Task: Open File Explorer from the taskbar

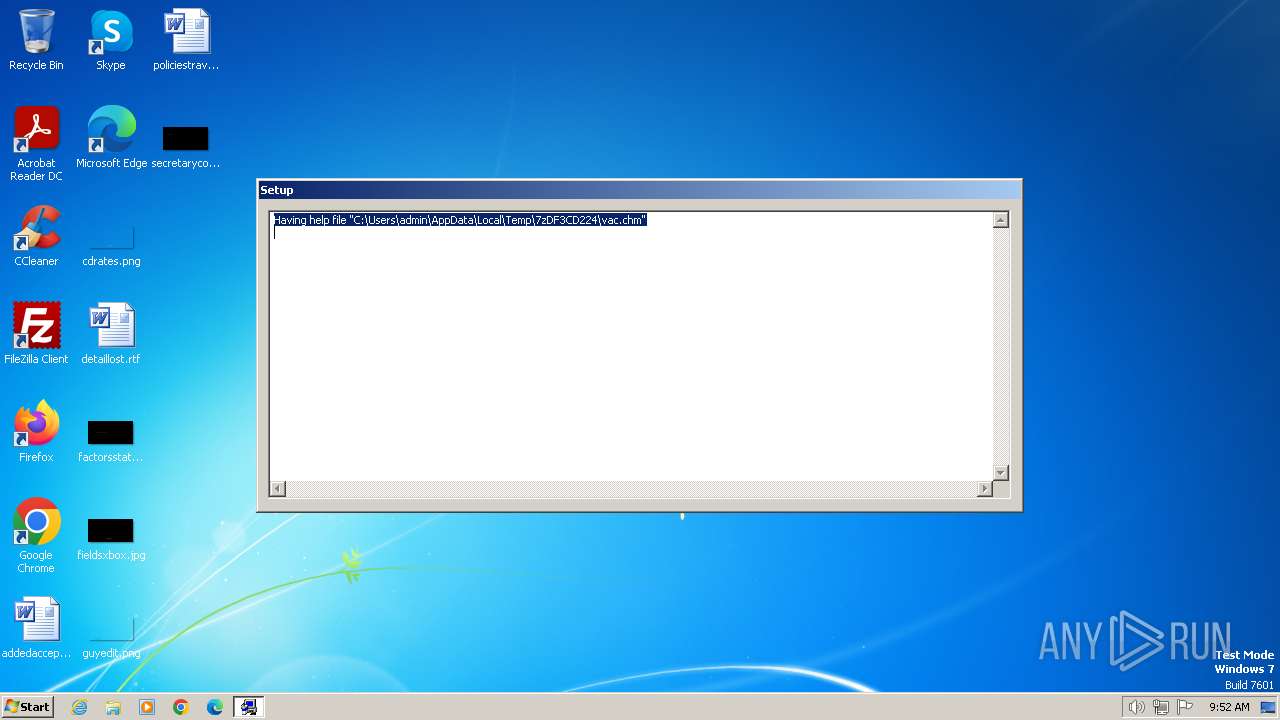Action: click(113, 707)
